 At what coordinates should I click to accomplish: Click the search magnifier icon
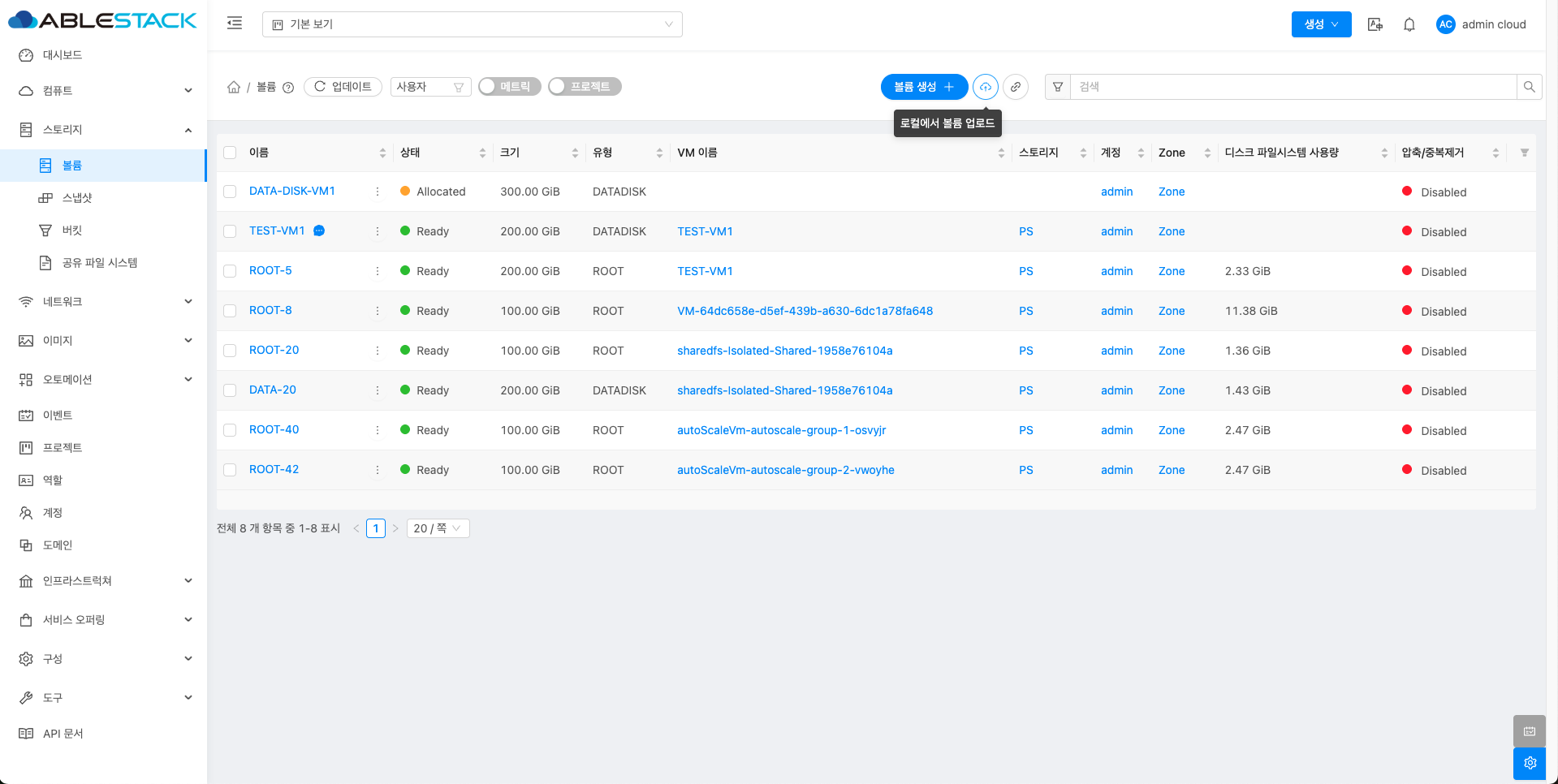pyautogui.click(x=1529, y=87)
